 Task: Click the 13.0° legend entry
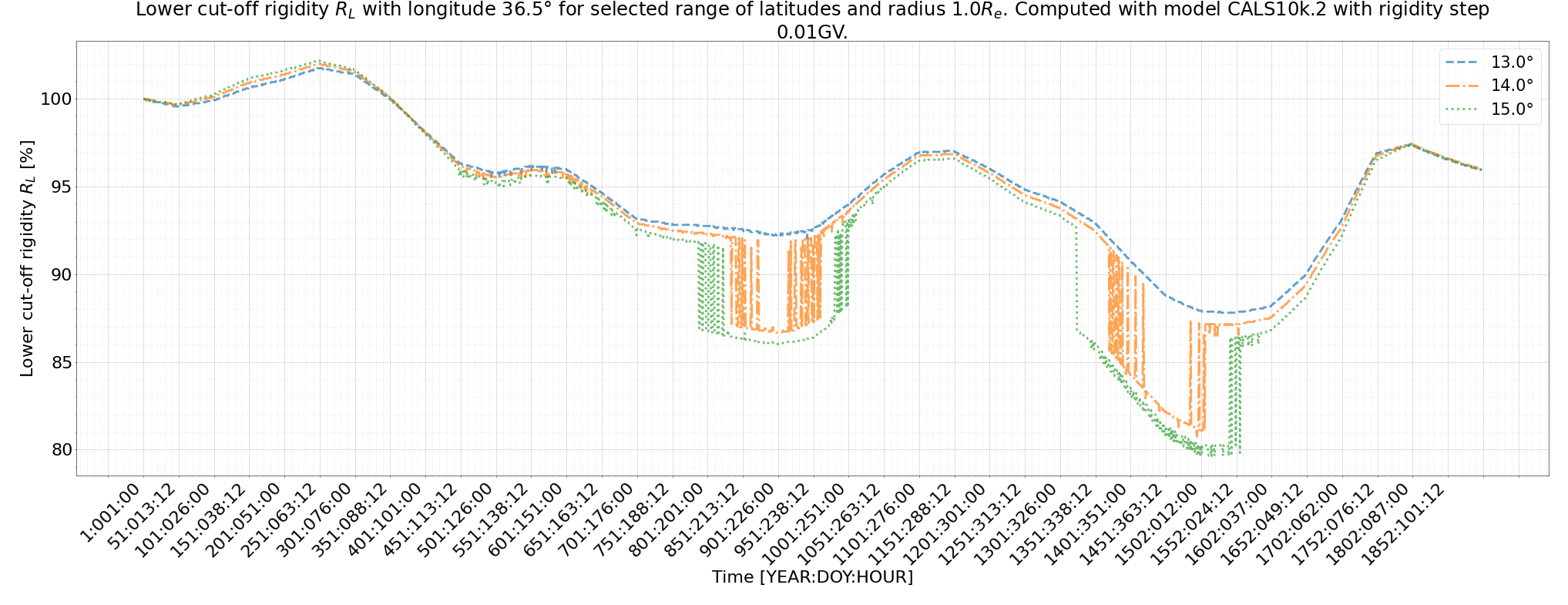1489,62
